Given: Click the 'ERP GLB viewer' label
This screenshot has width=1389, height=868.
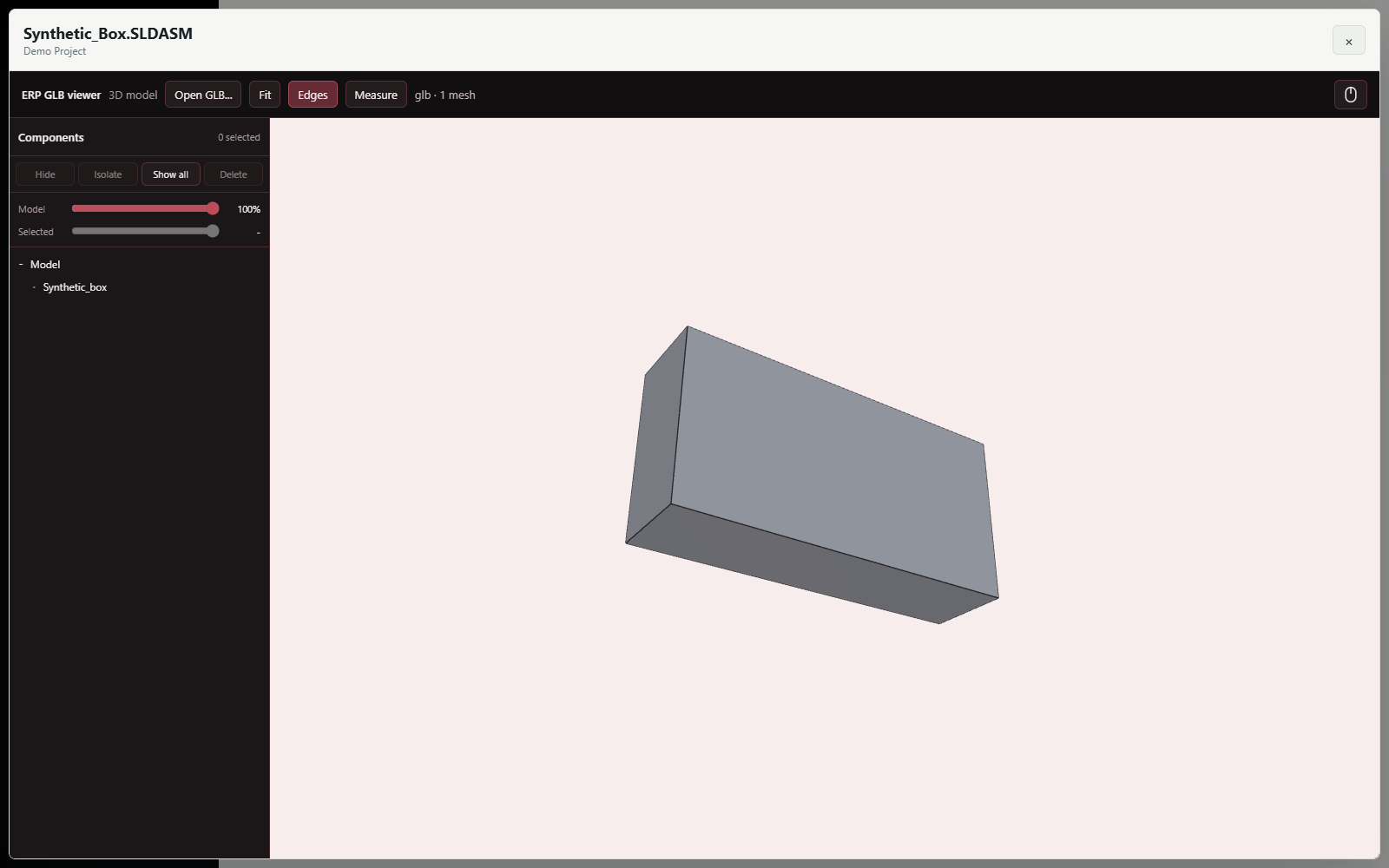Looking at the screenshot, I should pos(61,95).
